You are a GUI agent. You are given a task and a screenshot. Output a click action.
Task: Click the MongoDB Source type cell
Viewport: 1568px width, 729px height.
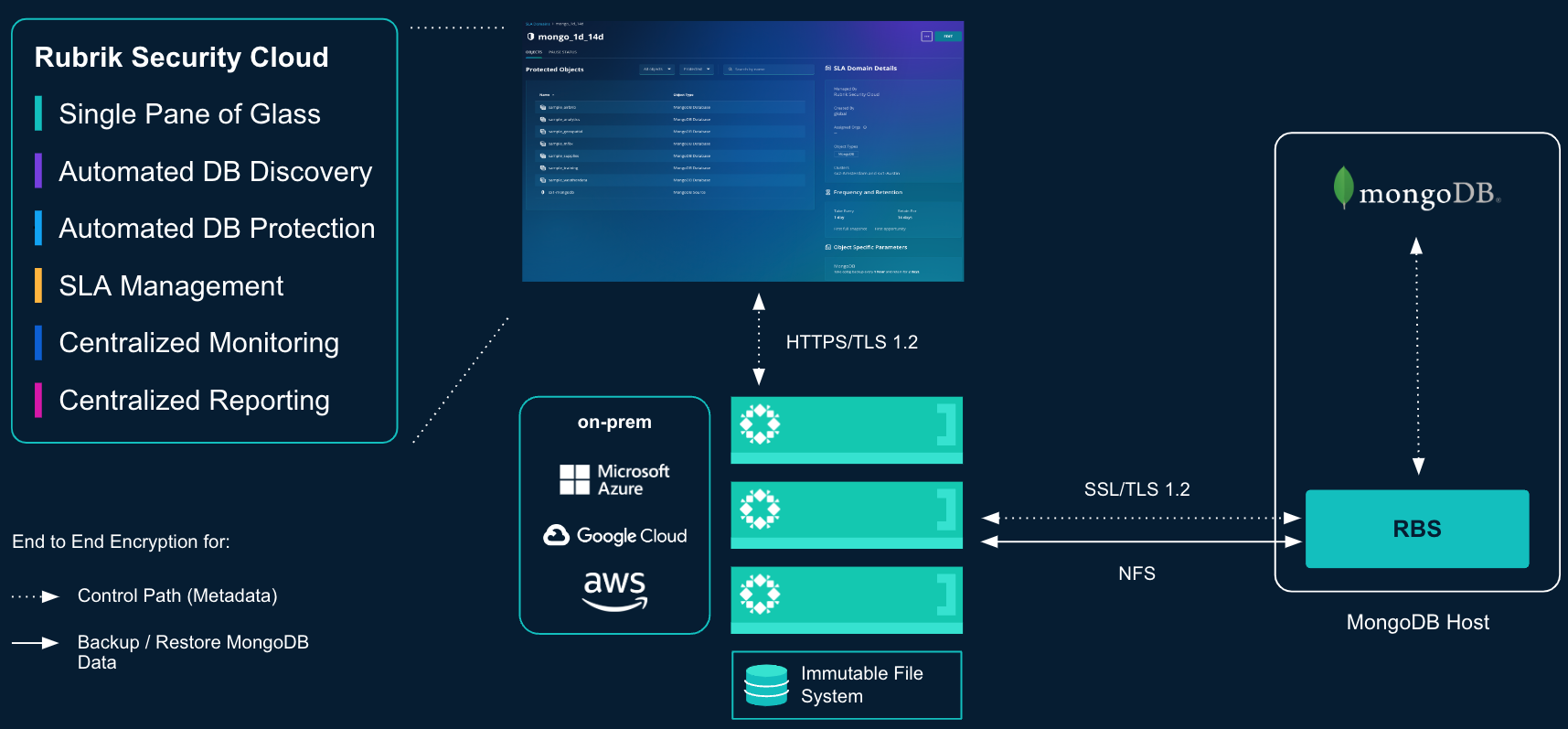[689, 192]
